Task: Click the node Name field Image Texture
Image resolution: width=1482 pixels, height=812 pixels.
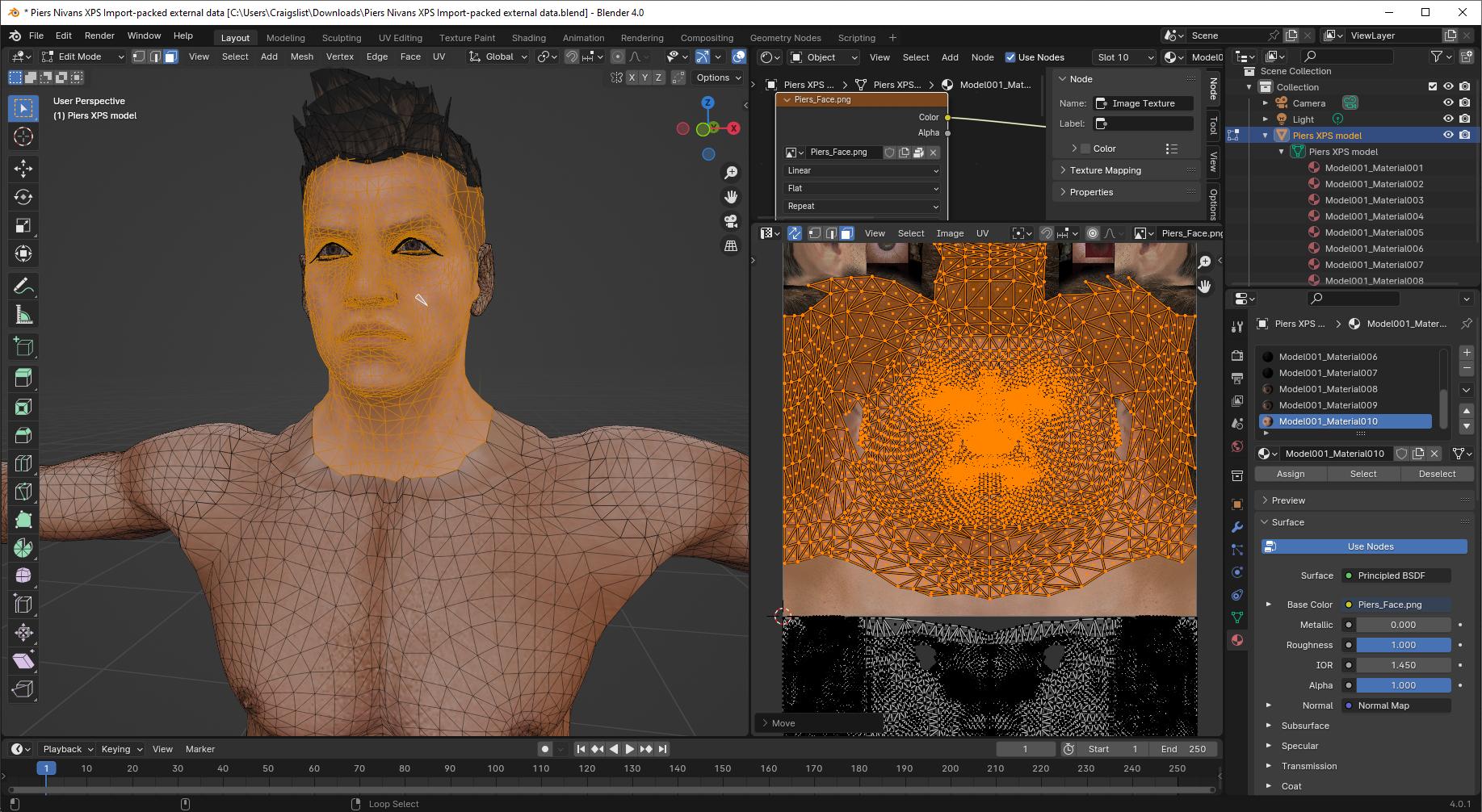Action: point(1143,103)
